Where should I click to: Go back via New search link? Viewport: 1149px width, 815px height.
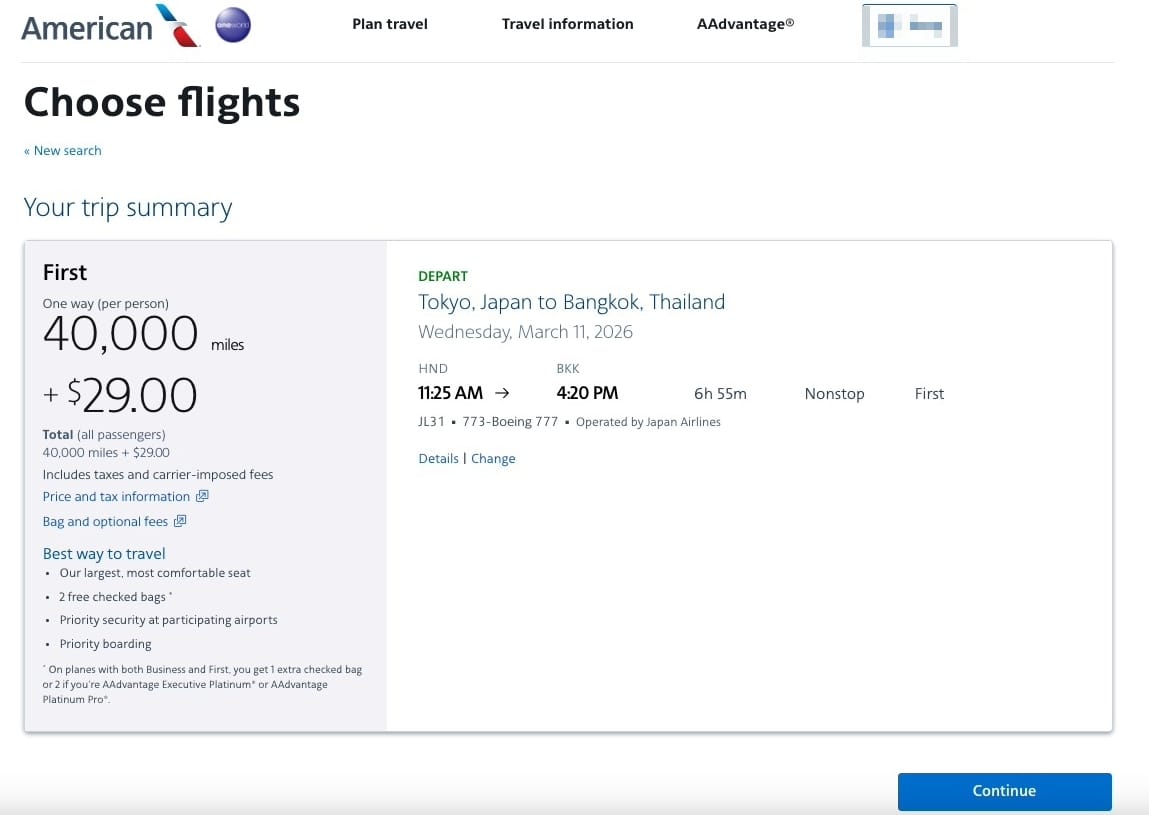coord(63,151)
